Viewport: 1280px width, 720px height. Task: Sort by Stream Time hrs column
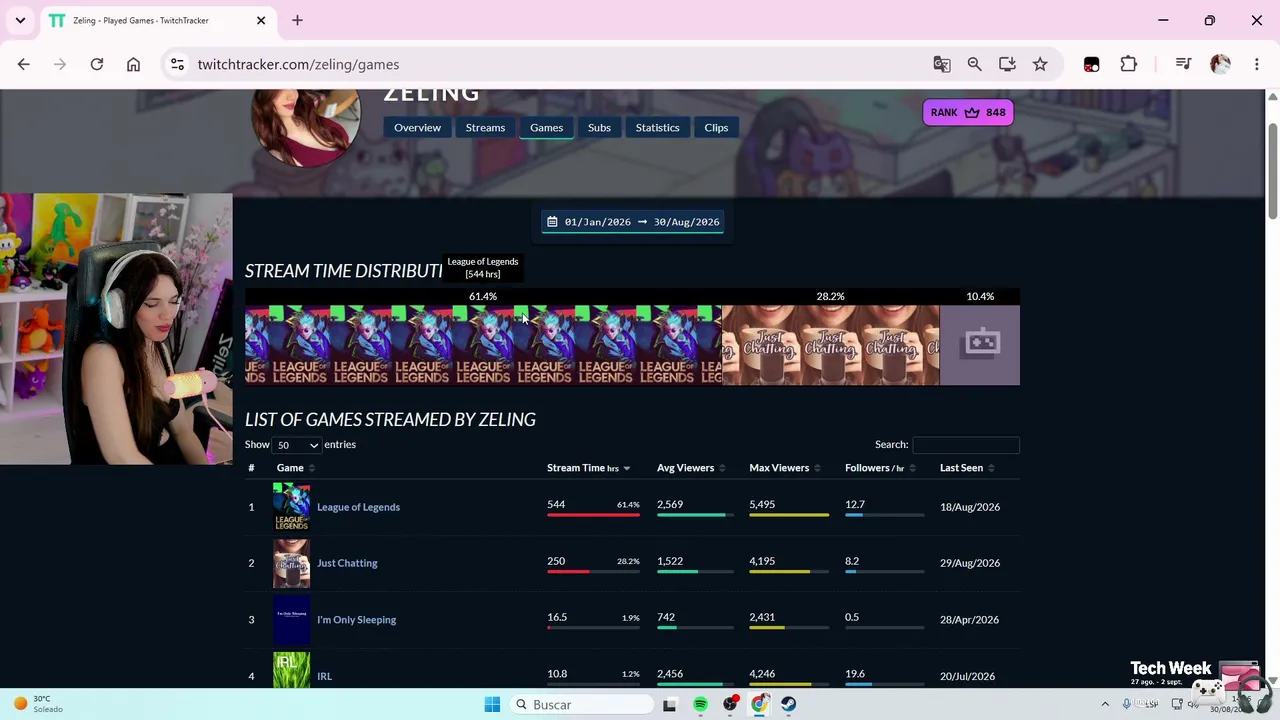pos(588,468)
